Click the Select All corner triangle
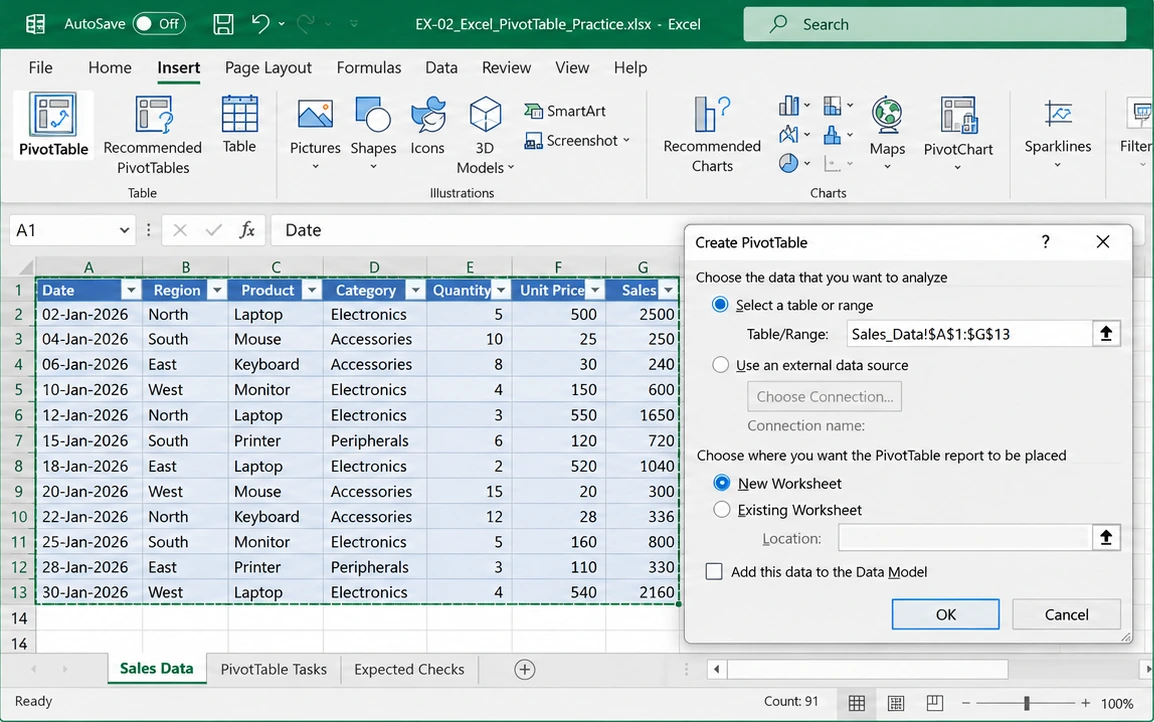Image resolution: width=1154 pixels, height=722 pixels. coord(26,266)
